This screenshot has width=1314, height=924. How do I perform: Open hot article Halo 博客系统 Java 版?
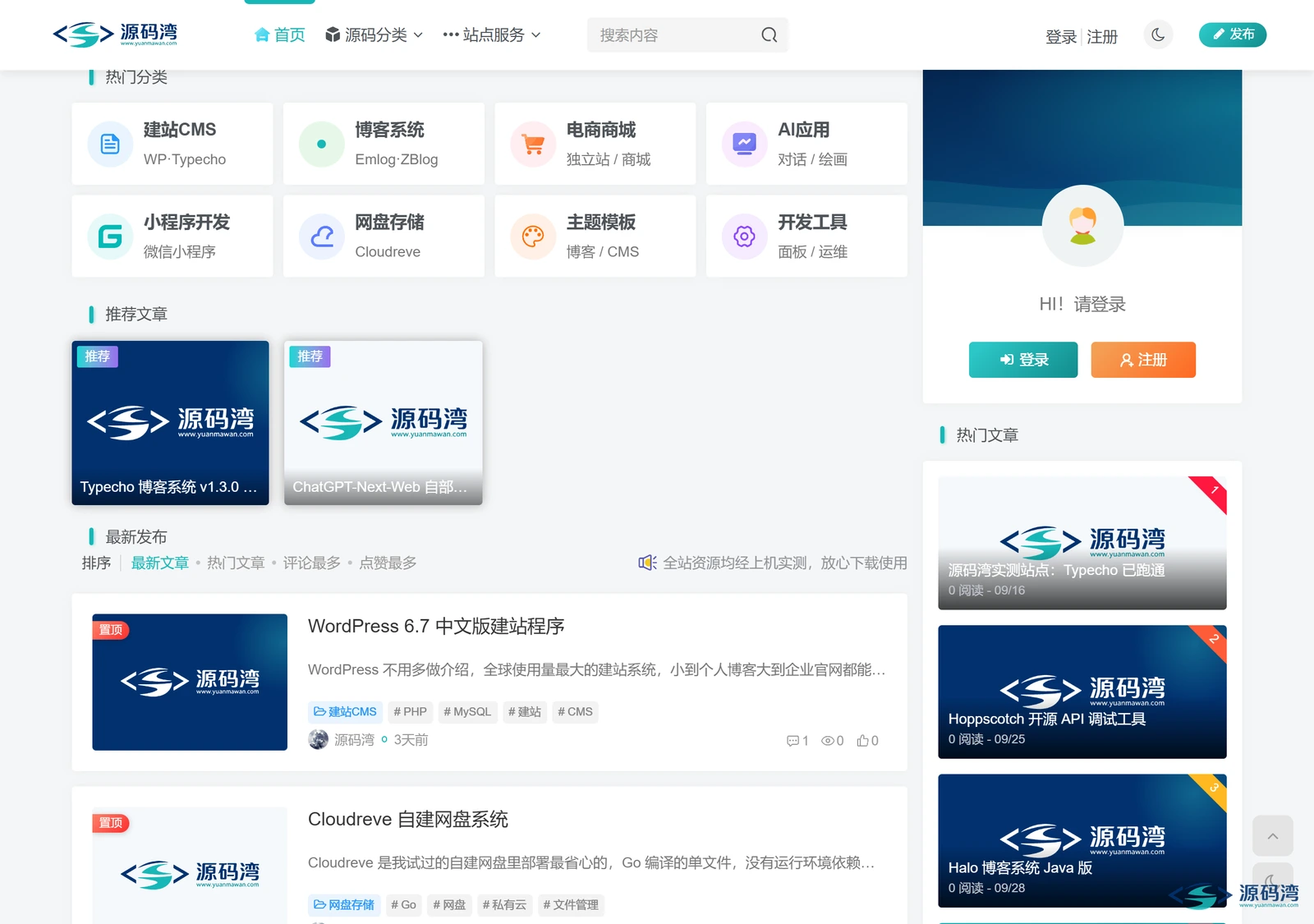[1082, 841]
